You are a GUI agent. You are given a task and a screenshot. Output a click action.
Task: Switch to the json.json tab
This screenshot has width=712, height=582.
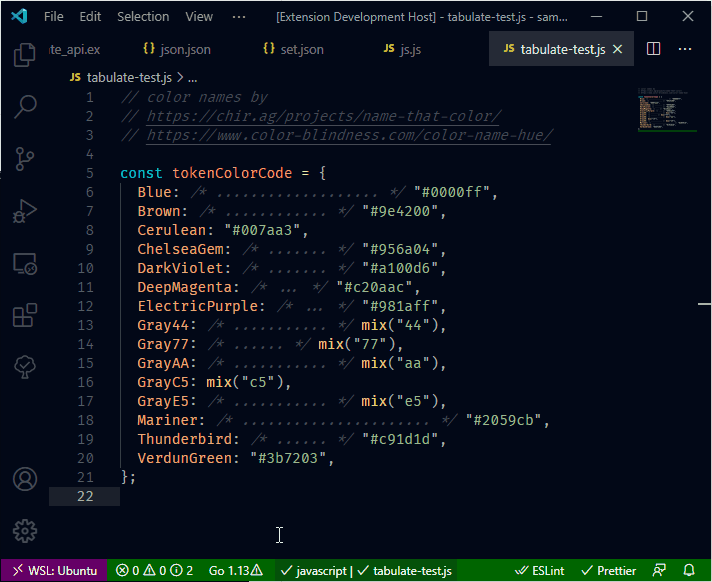pos(177,49)
